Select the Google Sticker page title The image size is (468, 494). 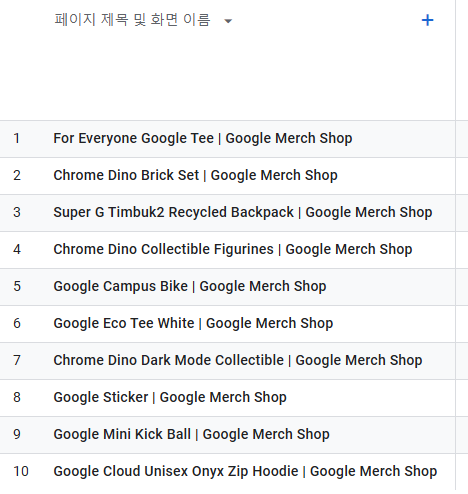[x=170, y=397]
